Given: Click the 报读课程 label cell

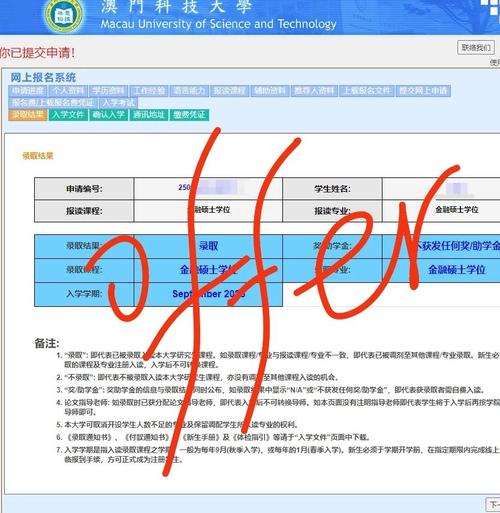Looking at the screenshot, I should coord(84,211).
